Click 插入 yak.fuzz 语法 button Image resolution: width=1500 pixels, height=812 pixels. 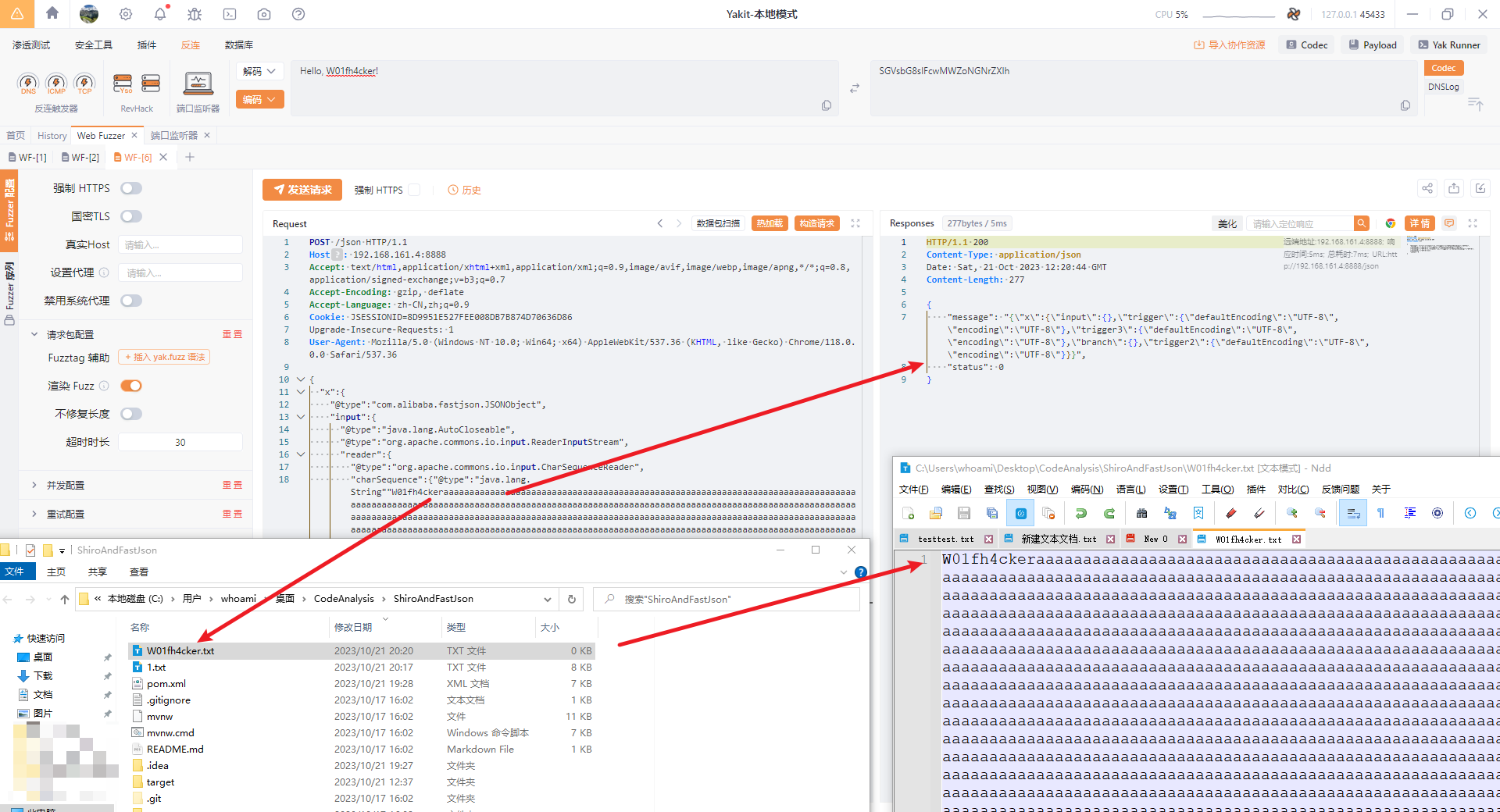click(164, 357)
